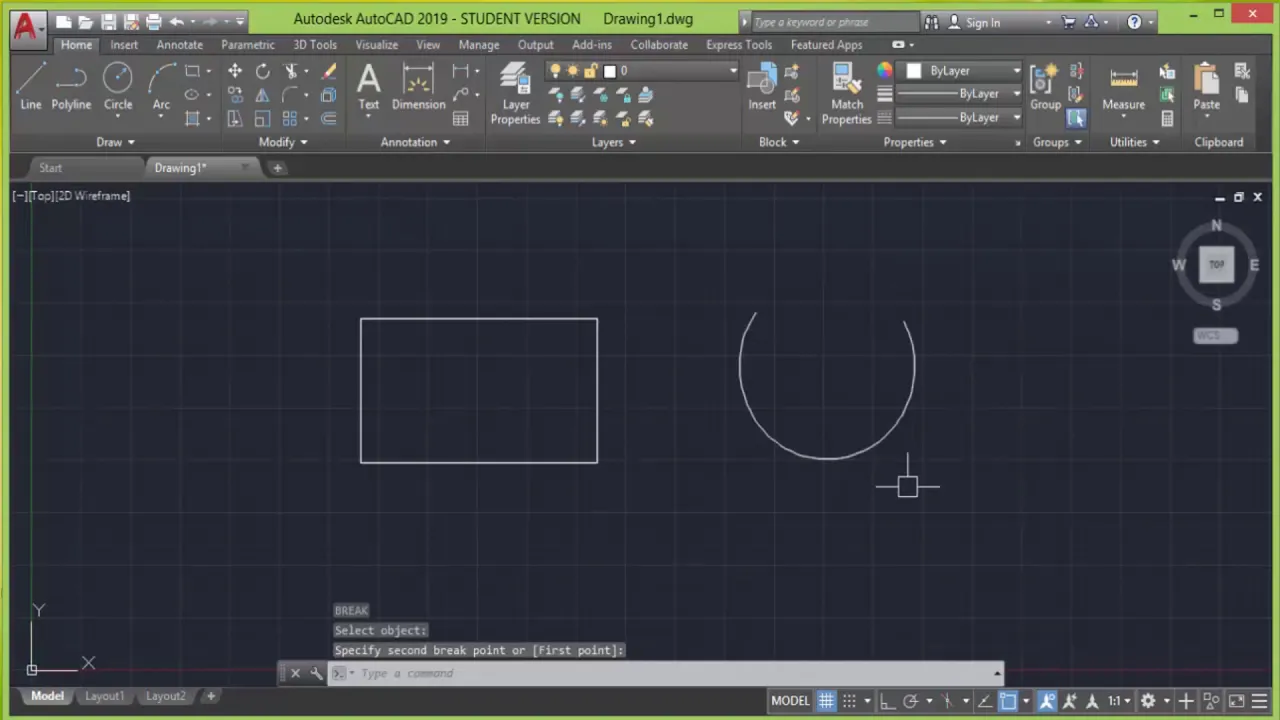Choose the Rotate tool in Modify
Image resolution: width=1280 pixels, height=720 pixels.
point(262,71)
